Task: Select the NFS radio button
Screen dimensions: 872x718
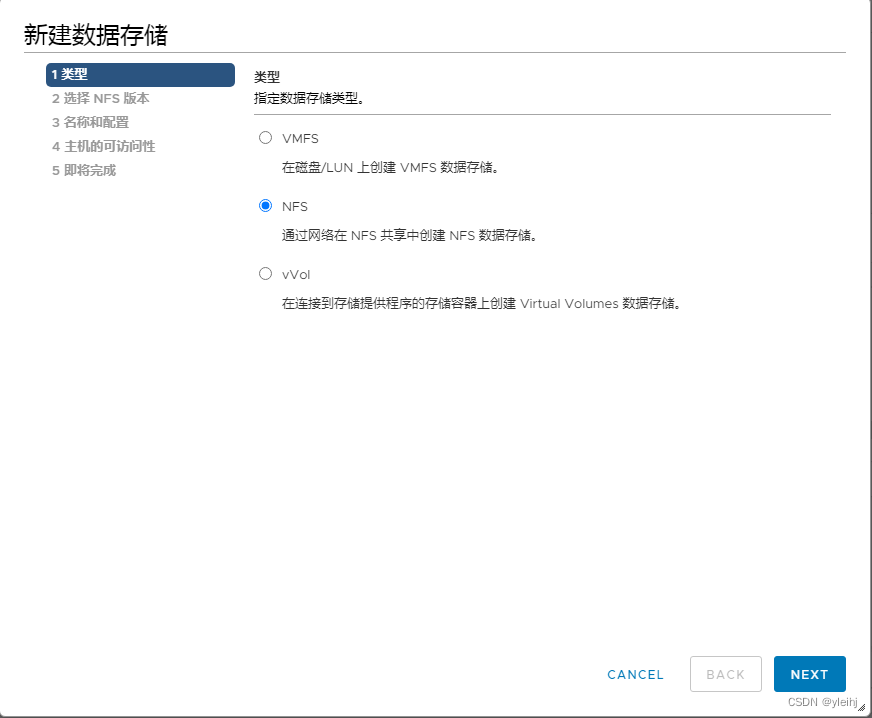Action: coord(265,205)
